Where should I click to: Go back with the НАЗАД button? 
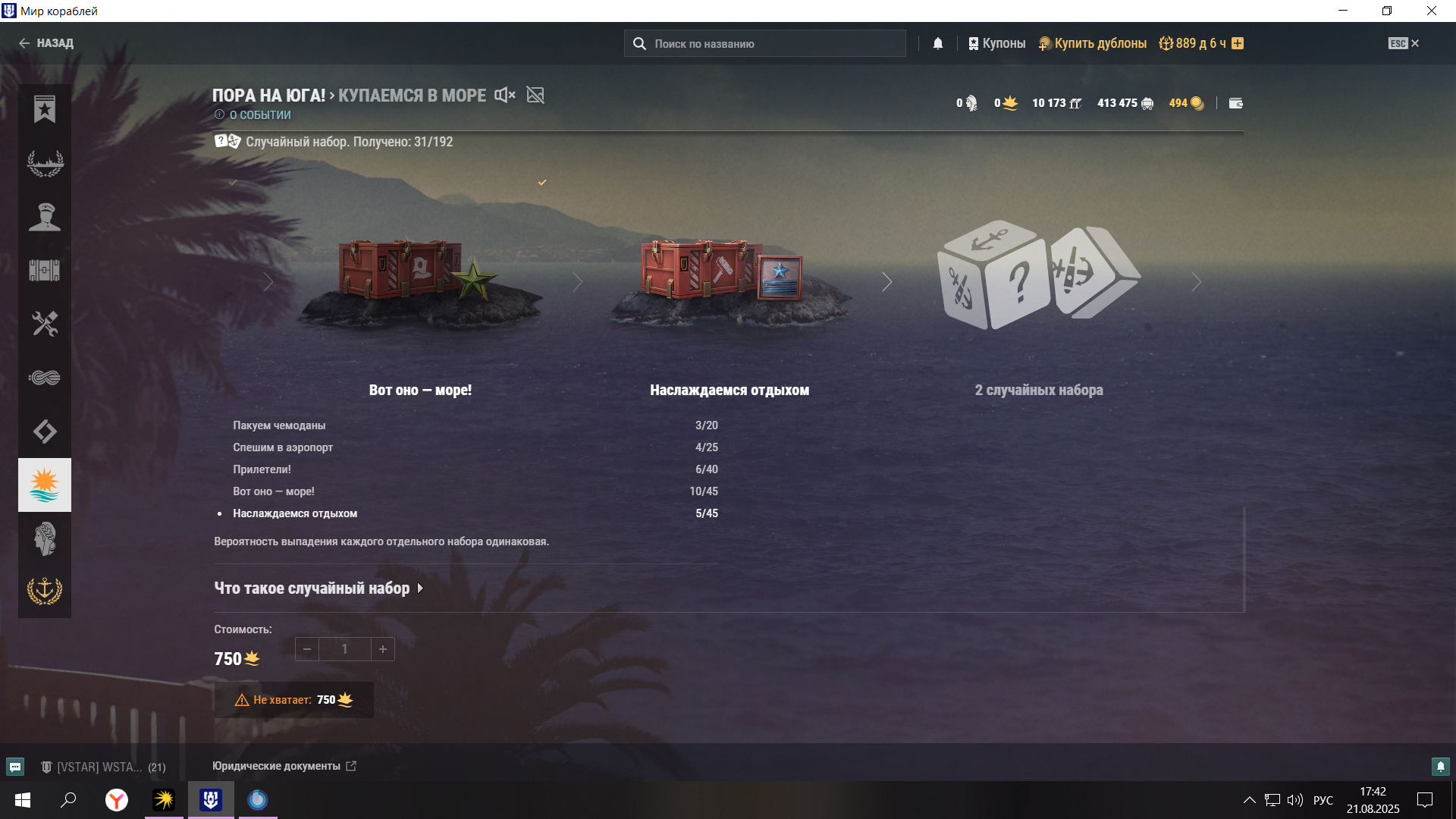tap(46, 43)
